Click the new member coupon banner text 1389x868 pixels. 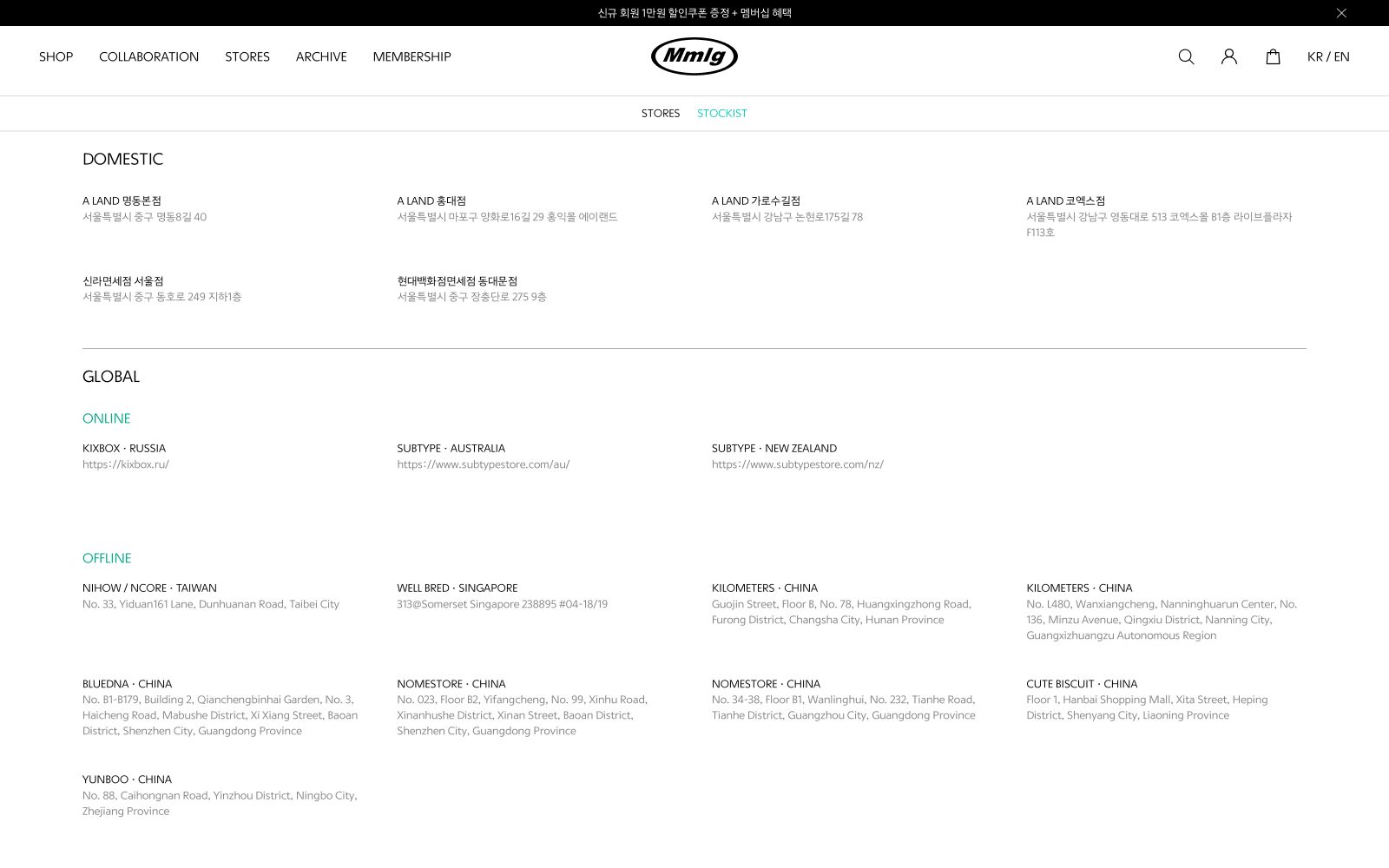[x=694, y=13]
